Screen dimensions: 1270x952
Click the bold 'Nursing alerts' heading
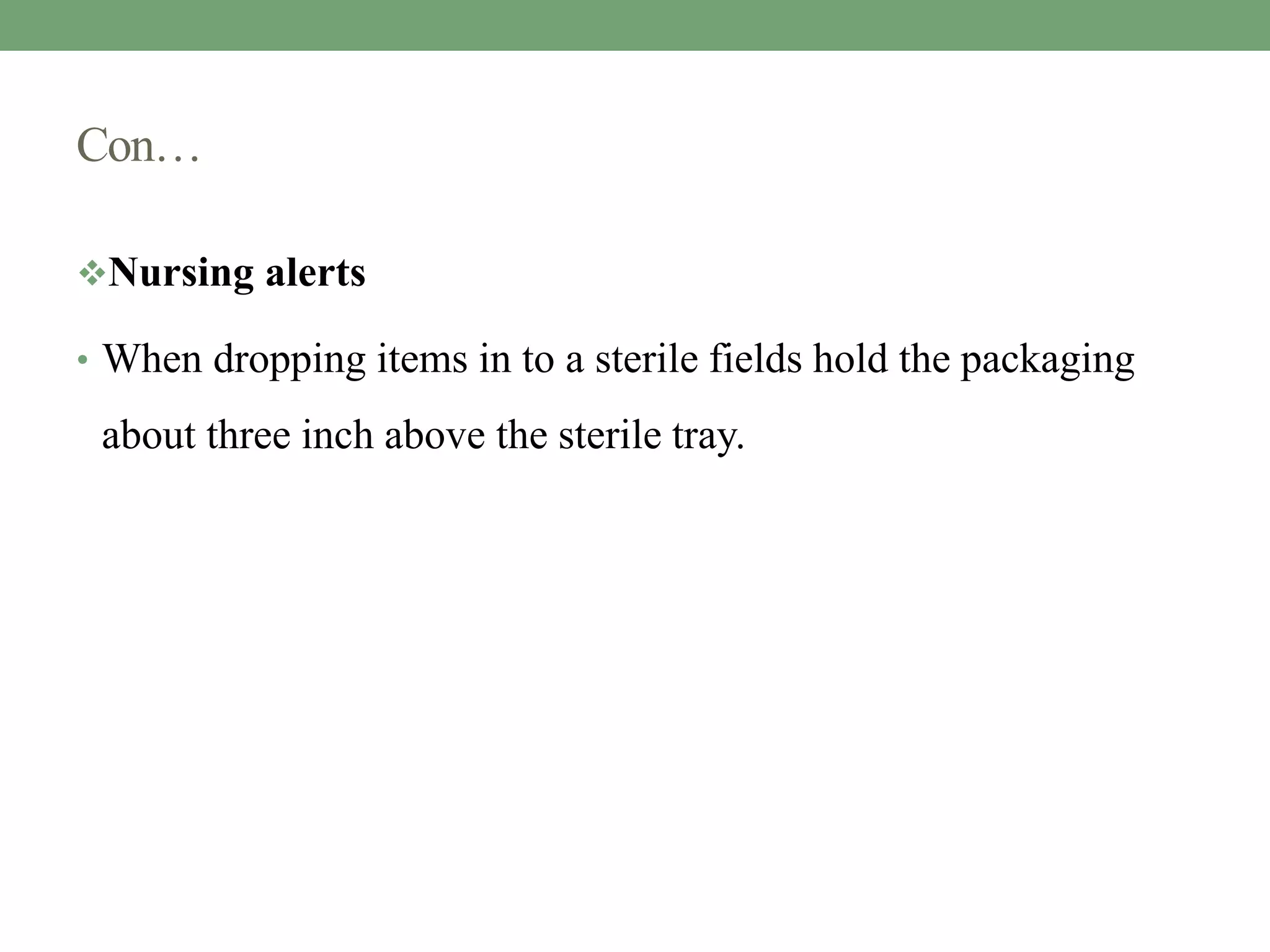pos(237,273)
